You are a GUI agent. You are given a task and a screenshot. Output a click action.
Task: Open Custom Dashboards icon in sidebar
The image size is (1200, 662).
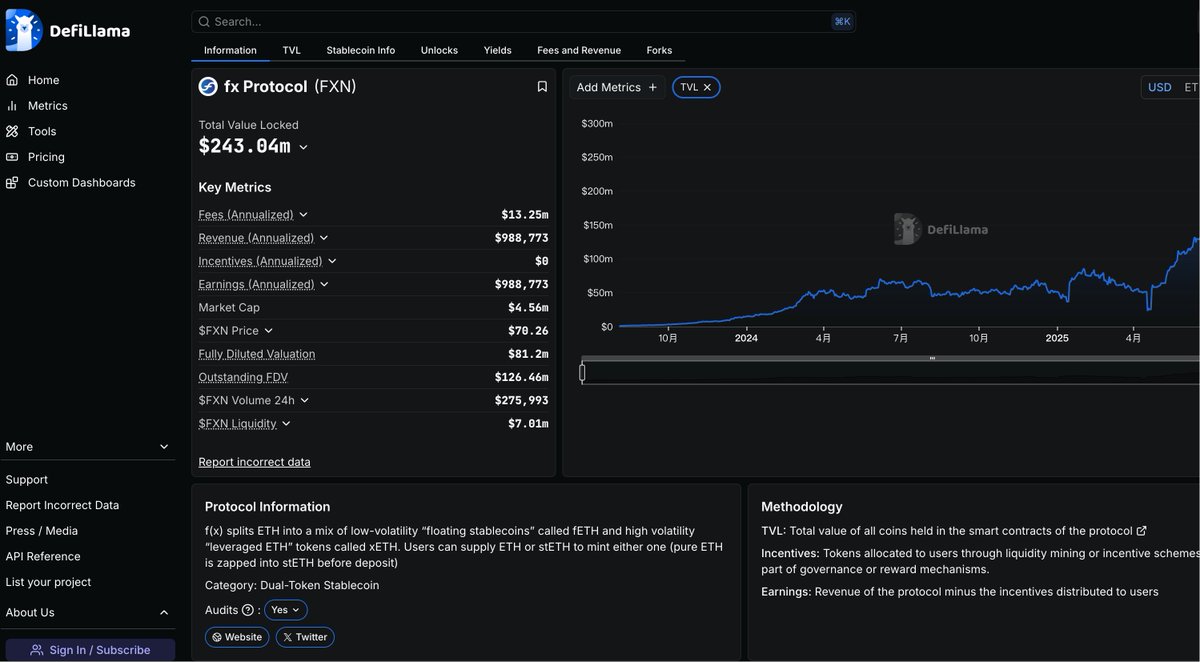pos(12,183)
